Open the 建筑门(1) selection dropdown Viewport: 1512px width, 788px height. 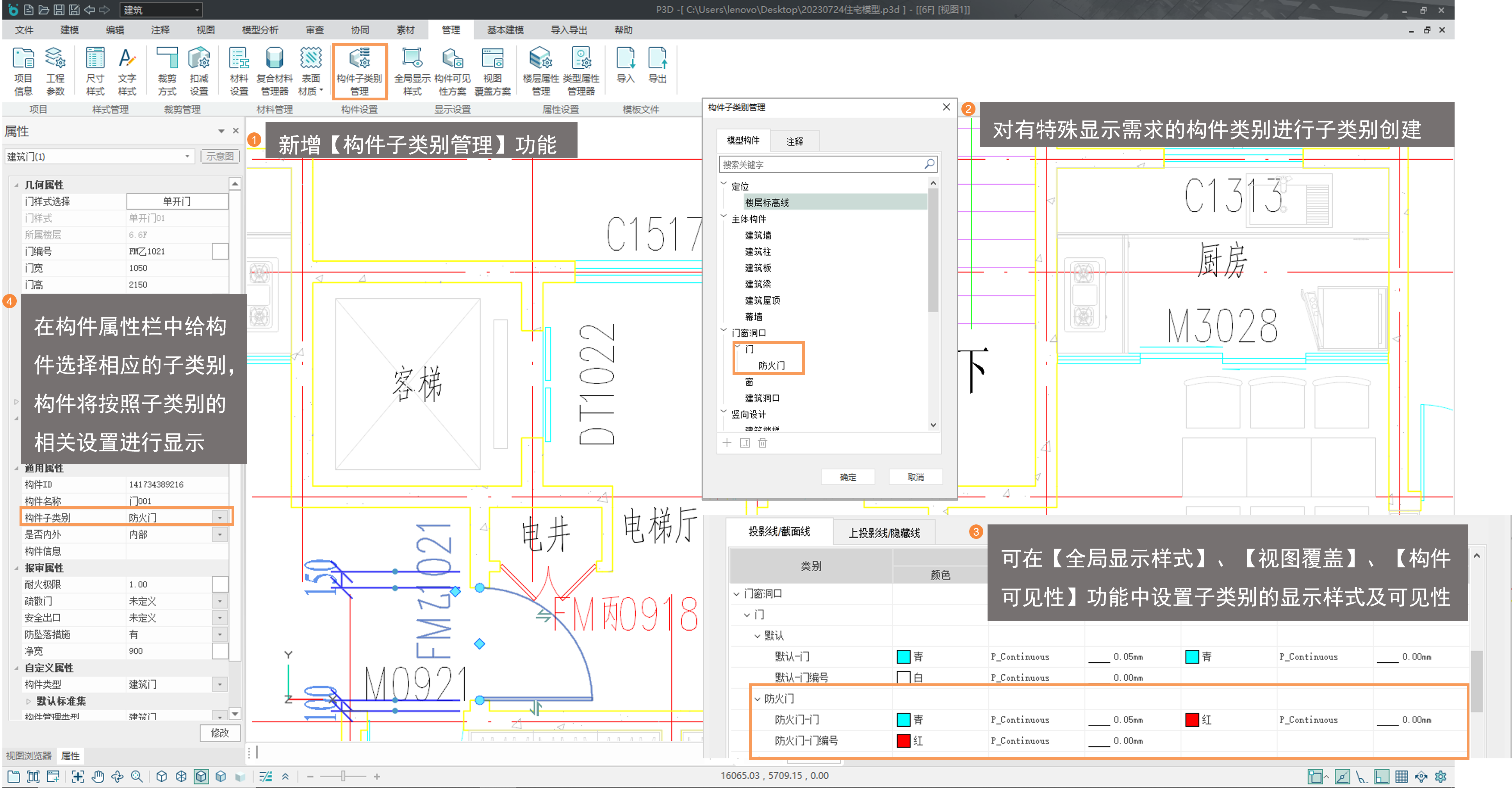click(187, 156)
